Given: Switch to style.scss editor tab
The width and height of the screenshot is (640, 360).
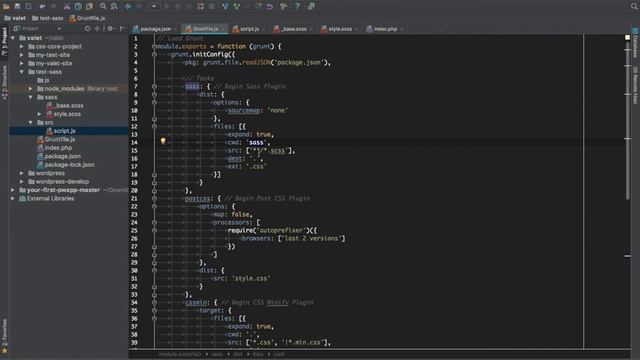Looking at the screenshot, I should (339, 29).
